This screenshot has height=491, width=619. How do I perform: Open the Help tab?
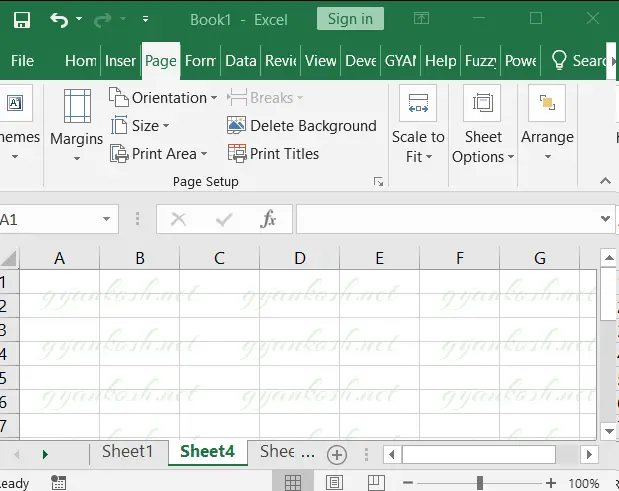coord(441,61)
